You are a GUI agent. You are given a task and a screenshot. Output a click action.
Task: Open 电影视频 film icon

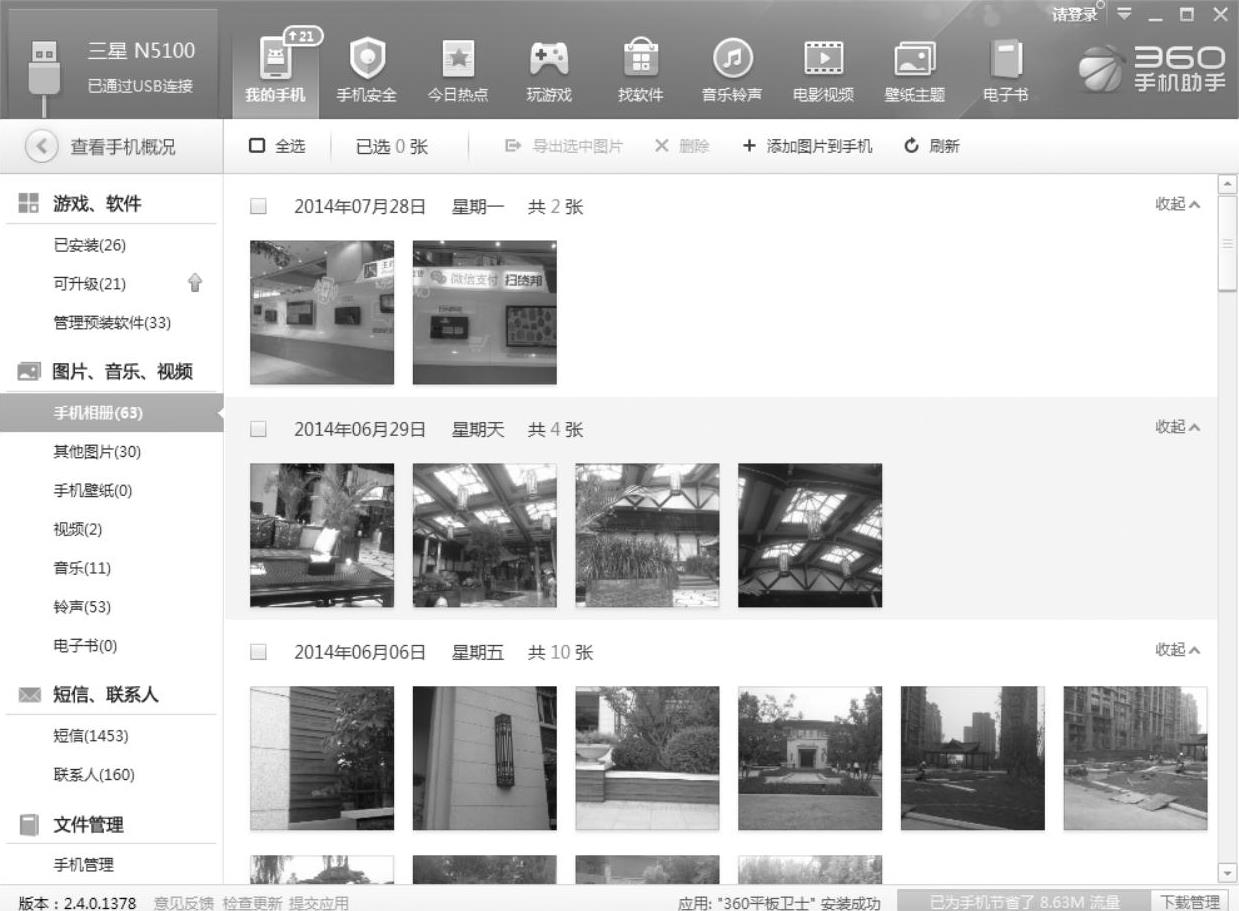click(x=823, y=60)
